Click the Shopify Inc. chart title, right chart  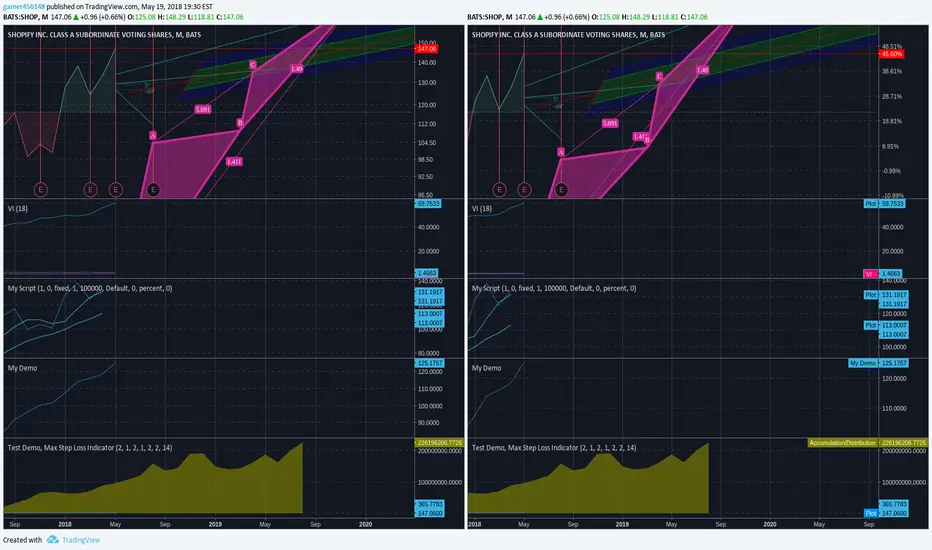click(568, 34)
